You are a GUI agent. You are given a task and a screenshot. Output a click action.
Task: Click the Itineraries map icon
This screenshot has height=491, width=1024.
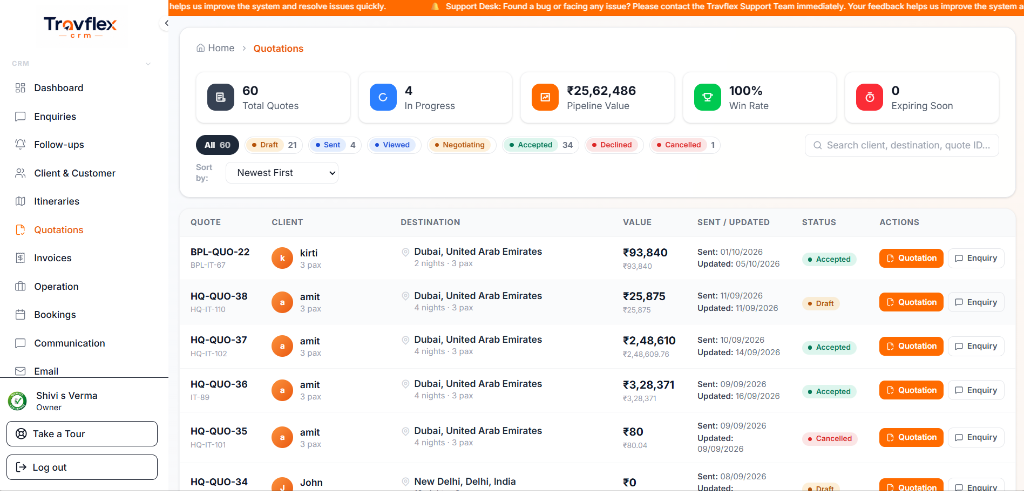pos(20,202)
